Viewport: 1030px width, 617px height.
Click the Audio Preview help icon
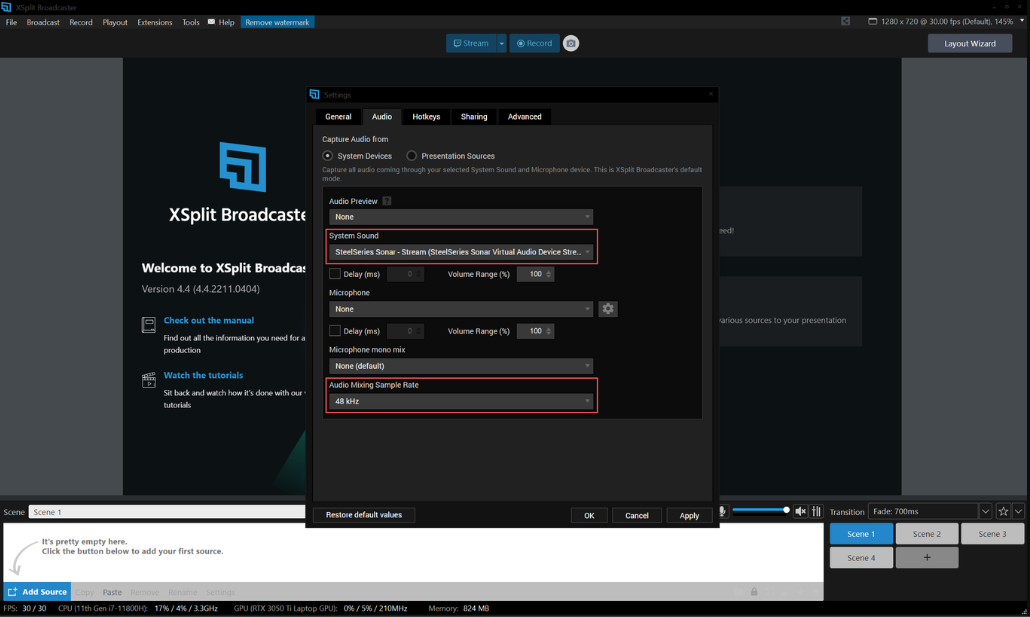(x=387, y=201)
